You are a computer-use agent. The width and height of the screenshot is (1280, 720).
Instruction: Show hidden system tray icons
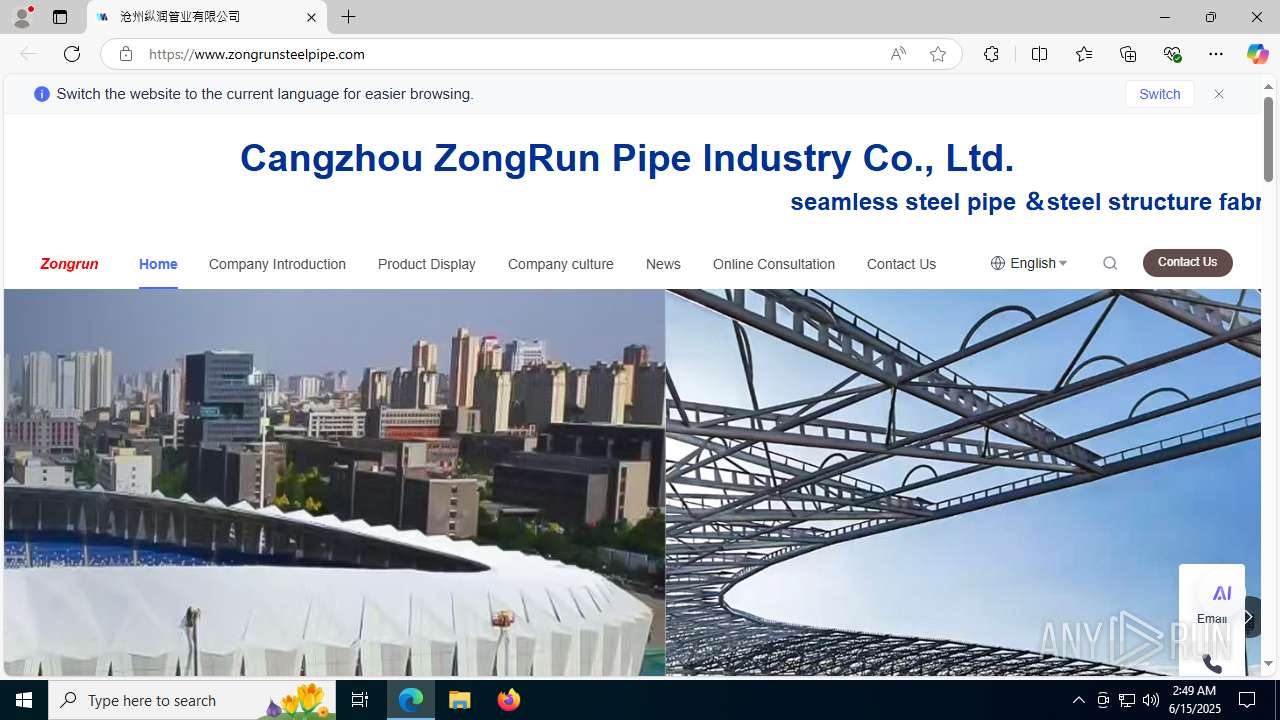1078,700
